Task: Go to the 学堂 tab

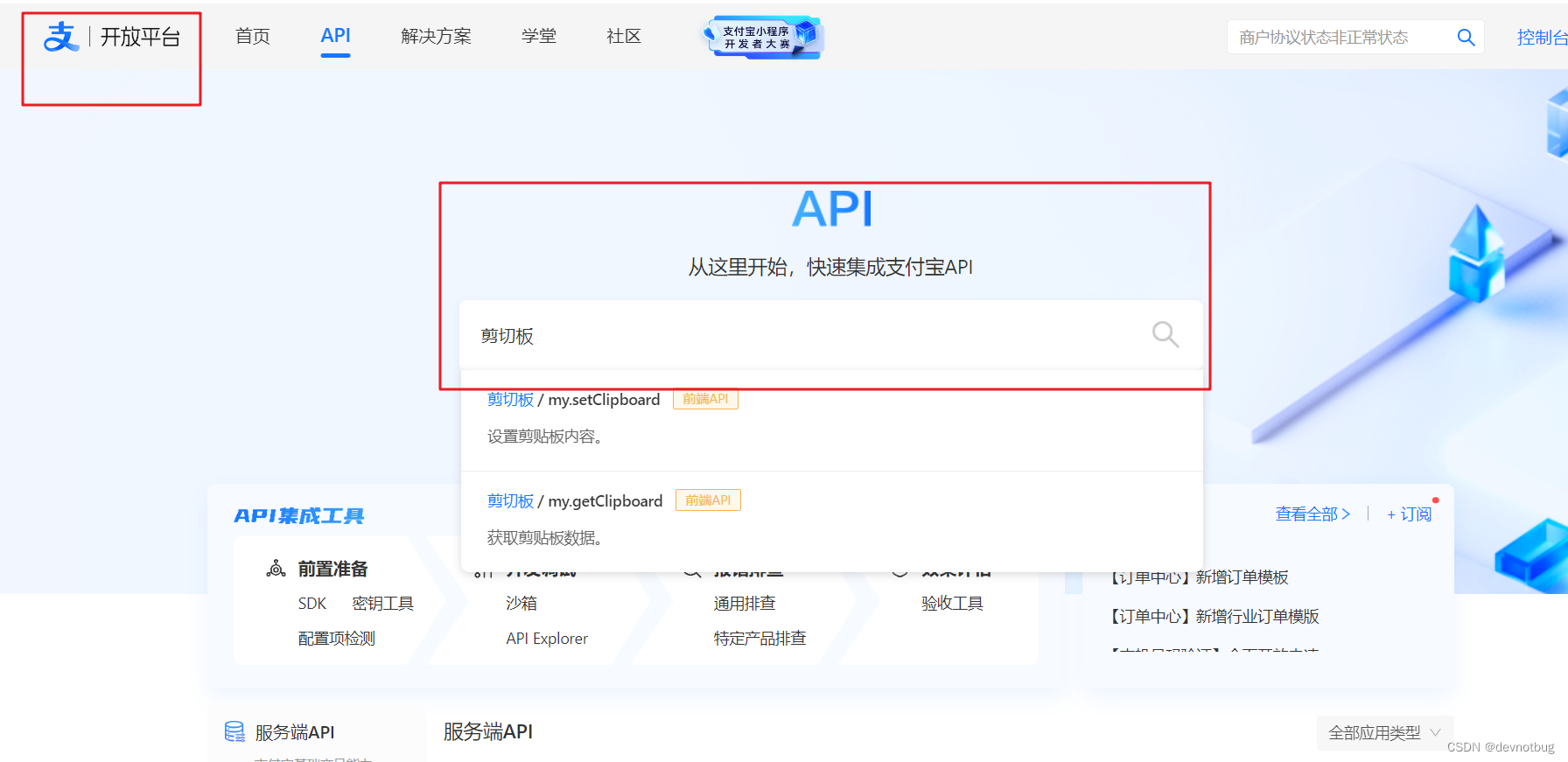Action: [538, 36]
